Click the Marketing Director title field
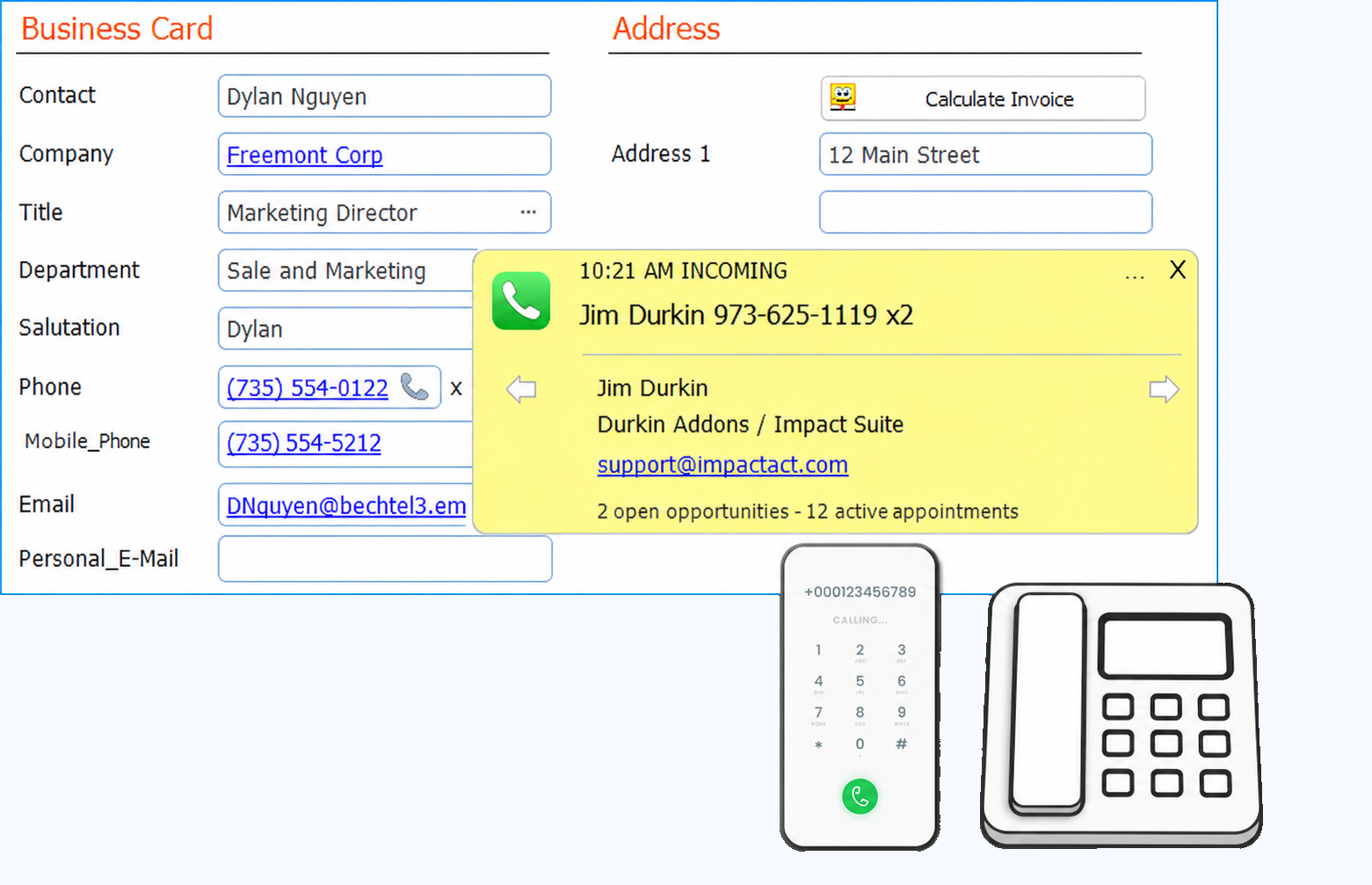 [384, 212]
